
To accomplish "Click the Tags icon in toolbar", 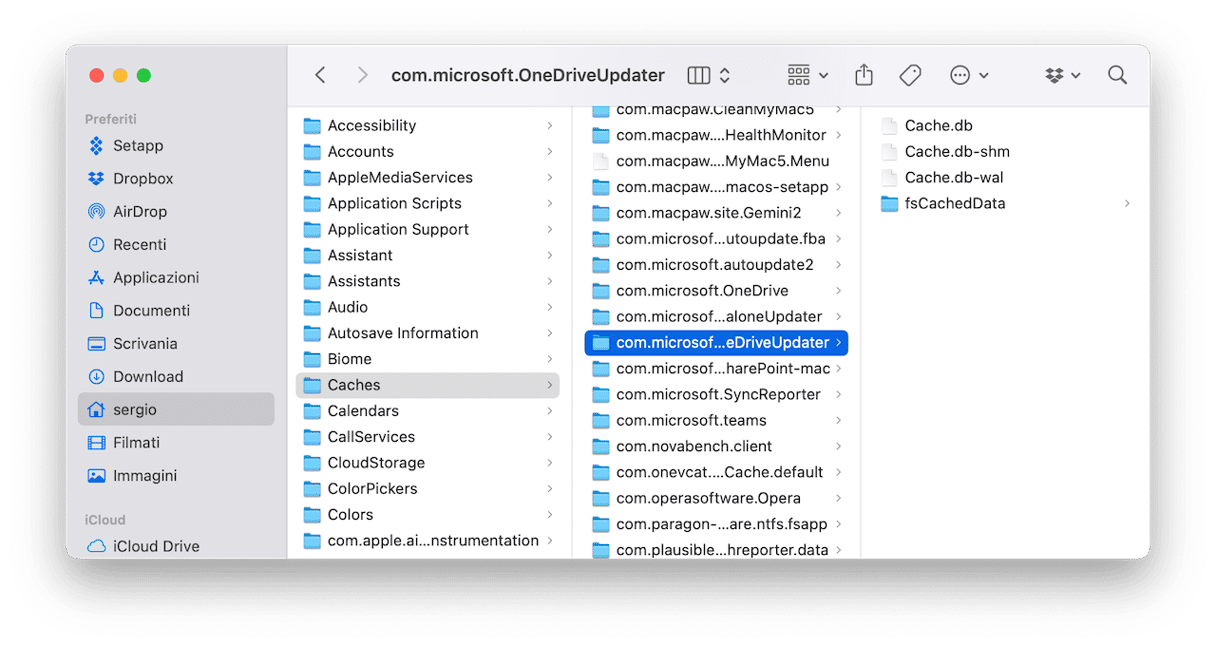I will coord(909,75).
